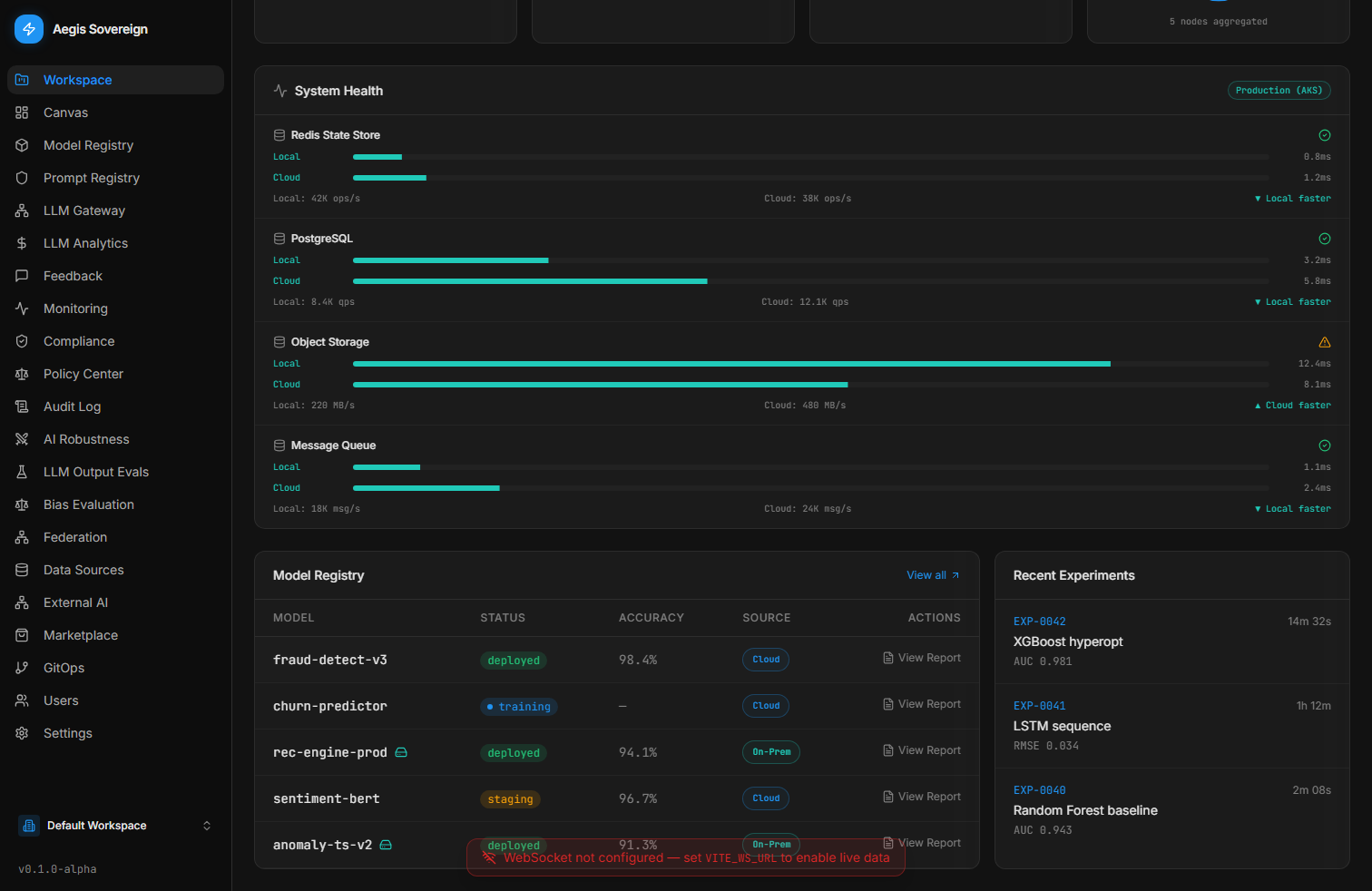This screenshot has width=1372, height=891.
Task: Click the Aegis Sovereign lightning logo
Action: (x=29, y=29)
